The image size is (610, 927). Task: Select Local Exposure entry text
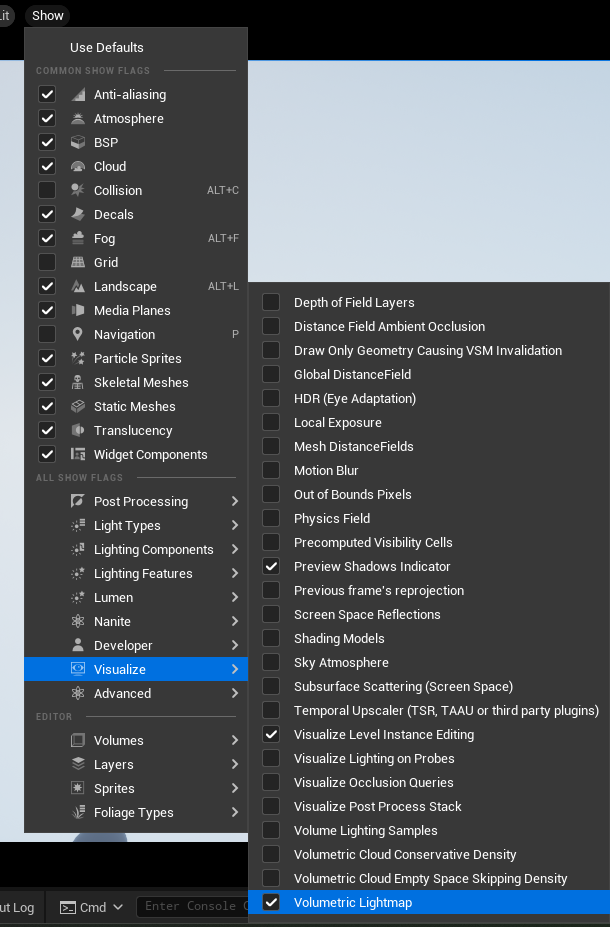tap(338, 423)
